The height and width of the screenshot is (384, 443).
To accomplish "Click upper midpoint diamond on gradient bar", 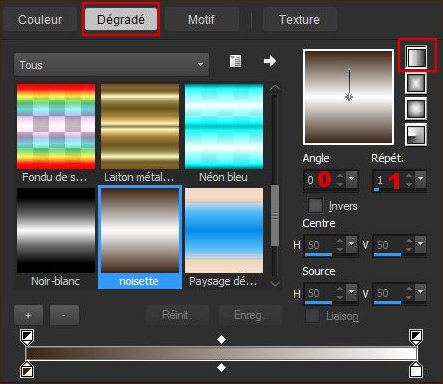I will point(221,339).
